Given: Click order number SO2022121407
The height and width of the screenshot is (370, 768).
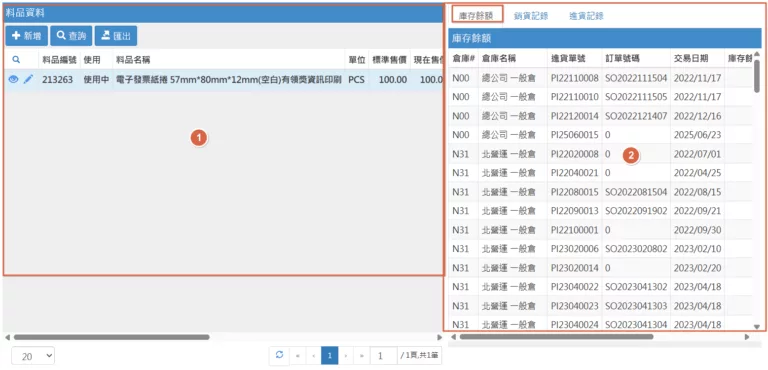Looking at the screenshot, I should pos(636,116).
